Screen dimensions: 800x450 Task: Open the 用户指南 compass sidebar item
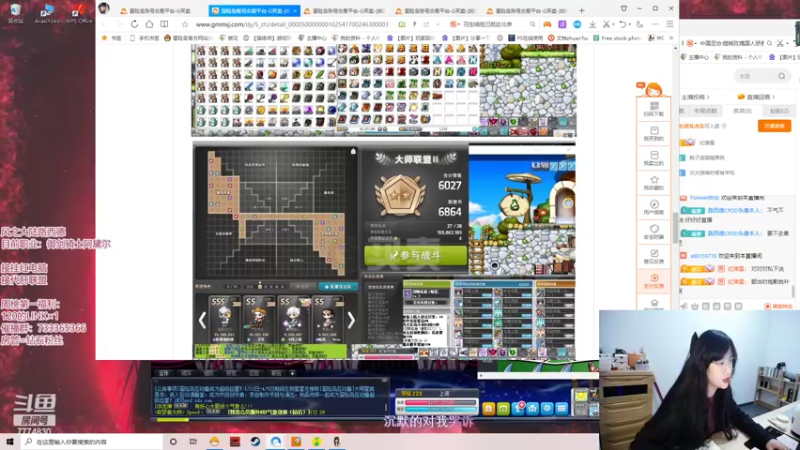pyautogui.click(x=654, y=208)
